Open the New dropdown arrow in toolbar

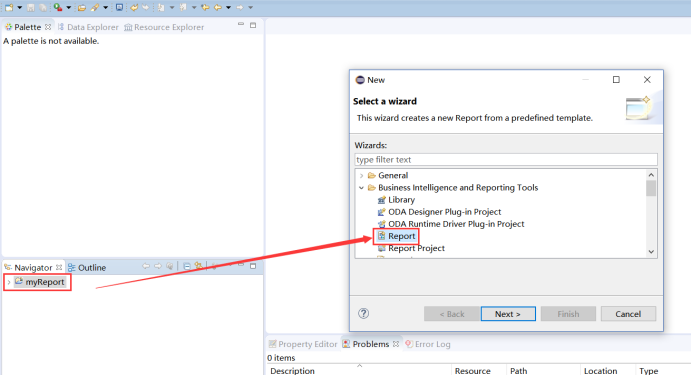[x=20, y=7]
